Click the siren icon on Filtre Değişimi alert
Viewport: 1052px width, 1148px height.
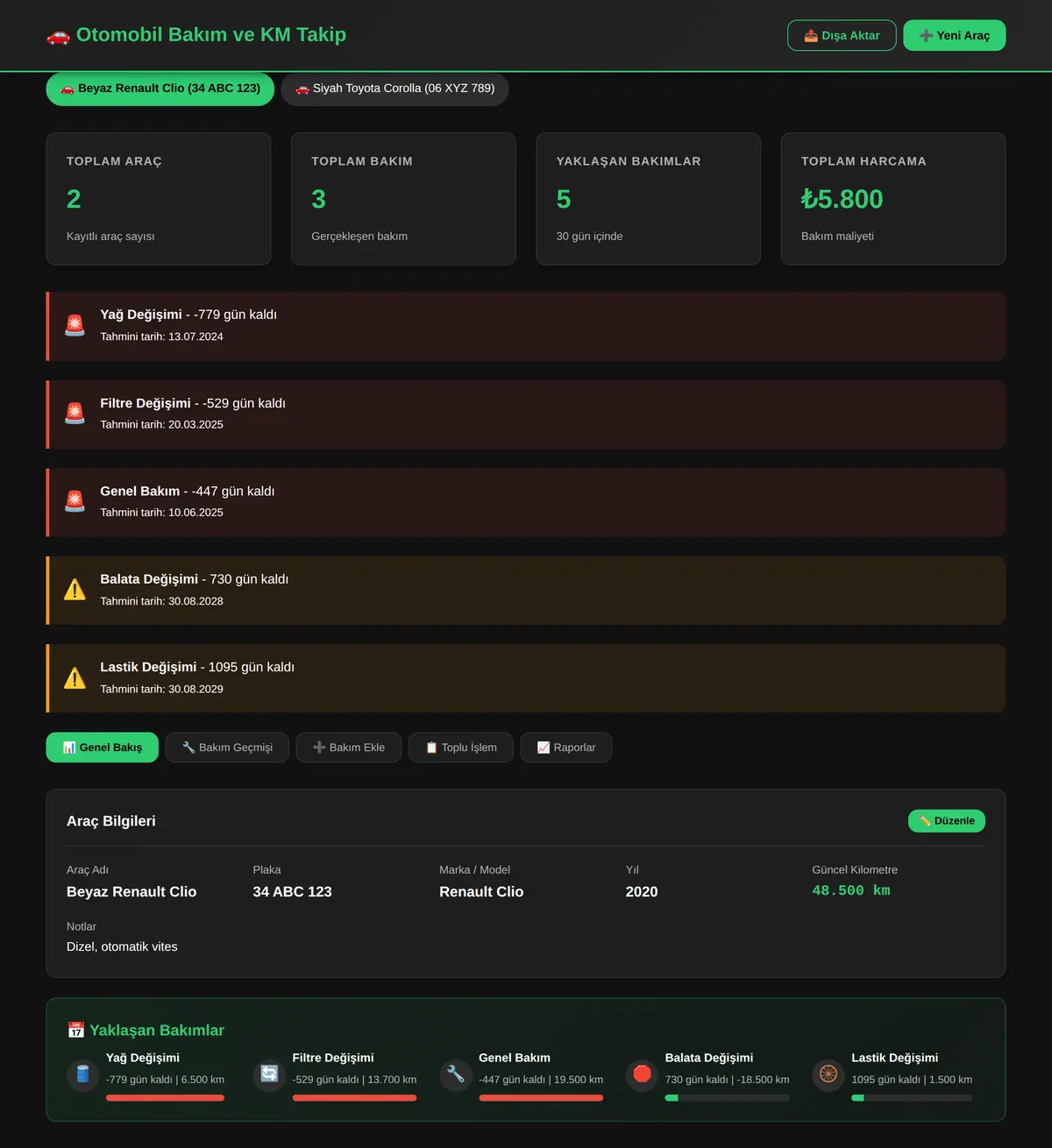pos(75,414)
